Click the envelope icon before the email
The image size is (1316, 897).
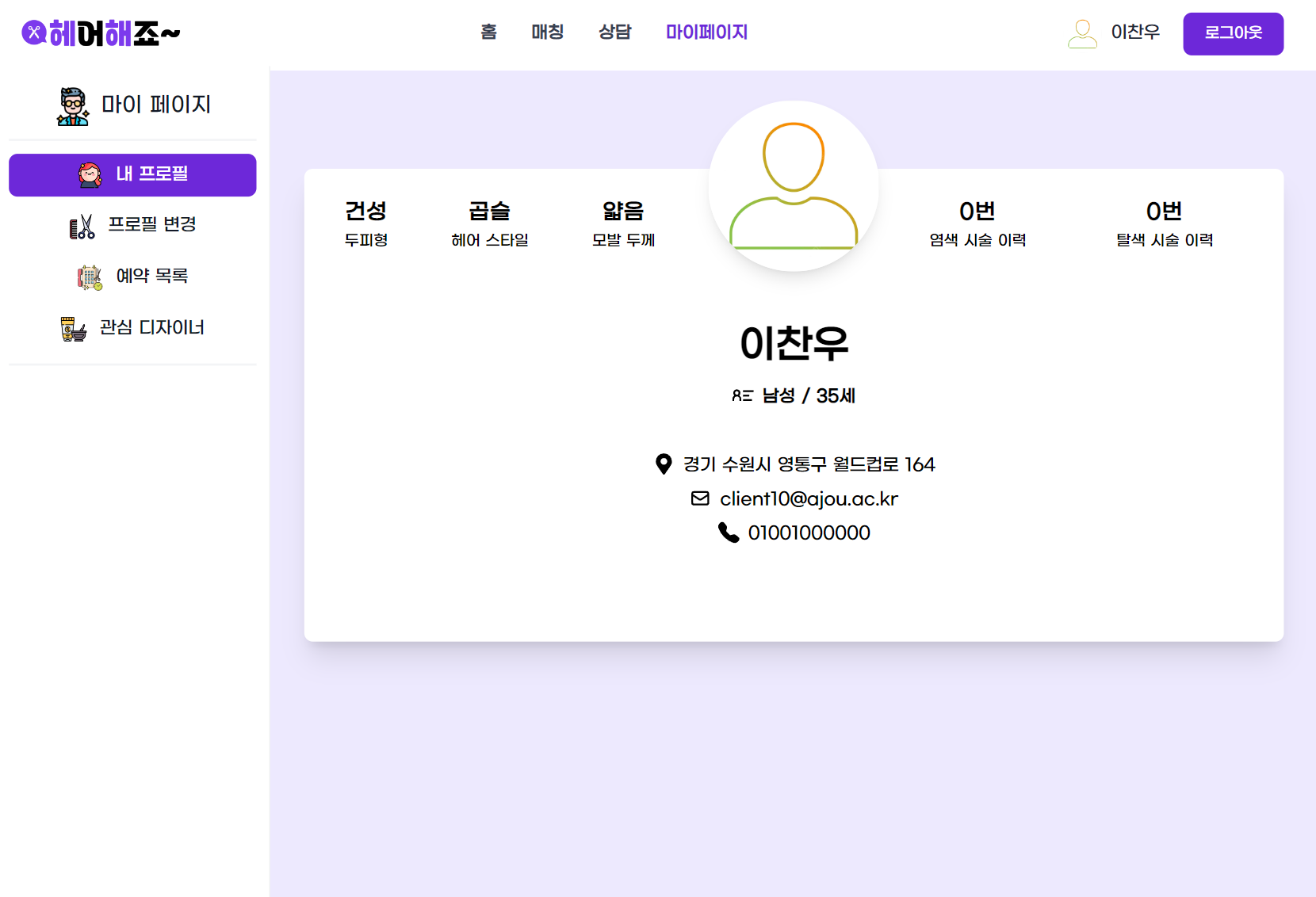pos(699,498)
